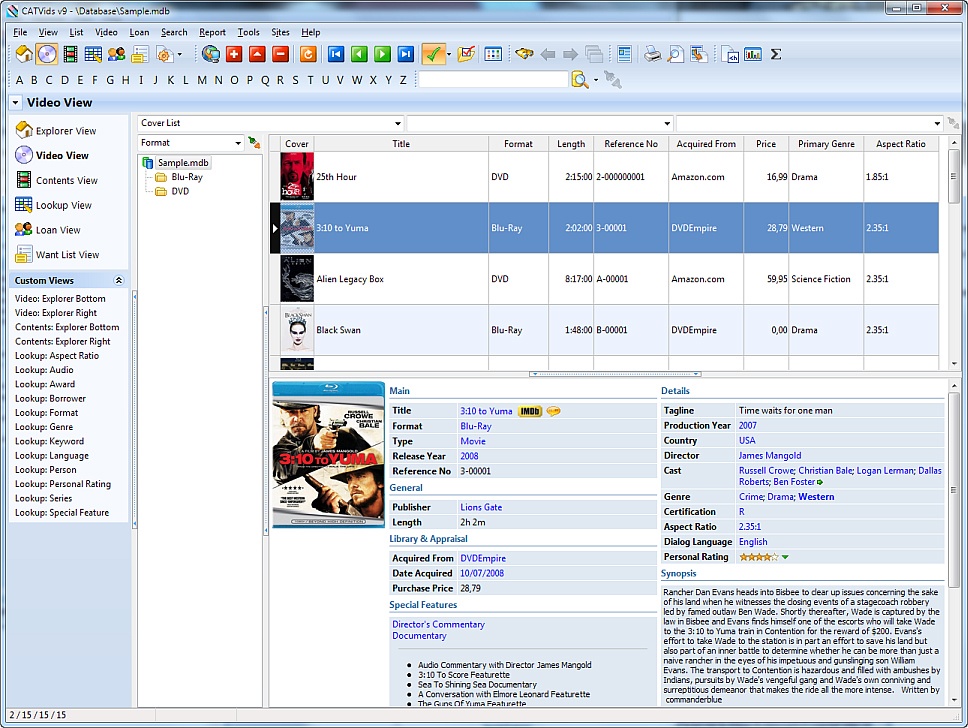Screen dimensions: 968x728
Task: Click the Explorer View house toolbar icon
Action: tap(24, 54)
